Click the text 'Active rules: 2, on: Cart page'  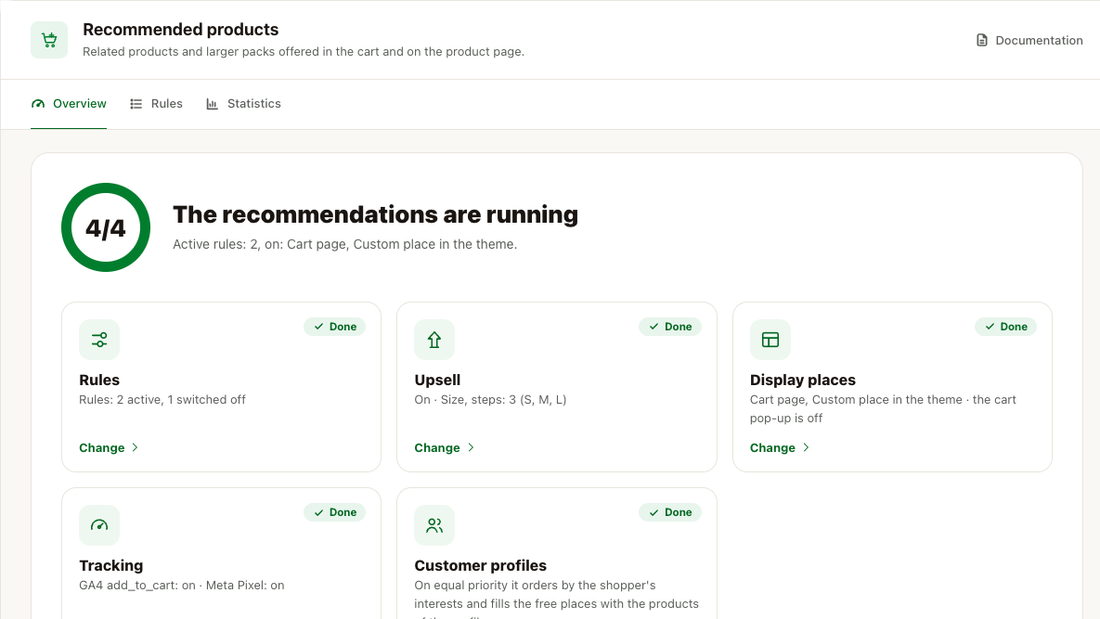[x=260, y=244]
